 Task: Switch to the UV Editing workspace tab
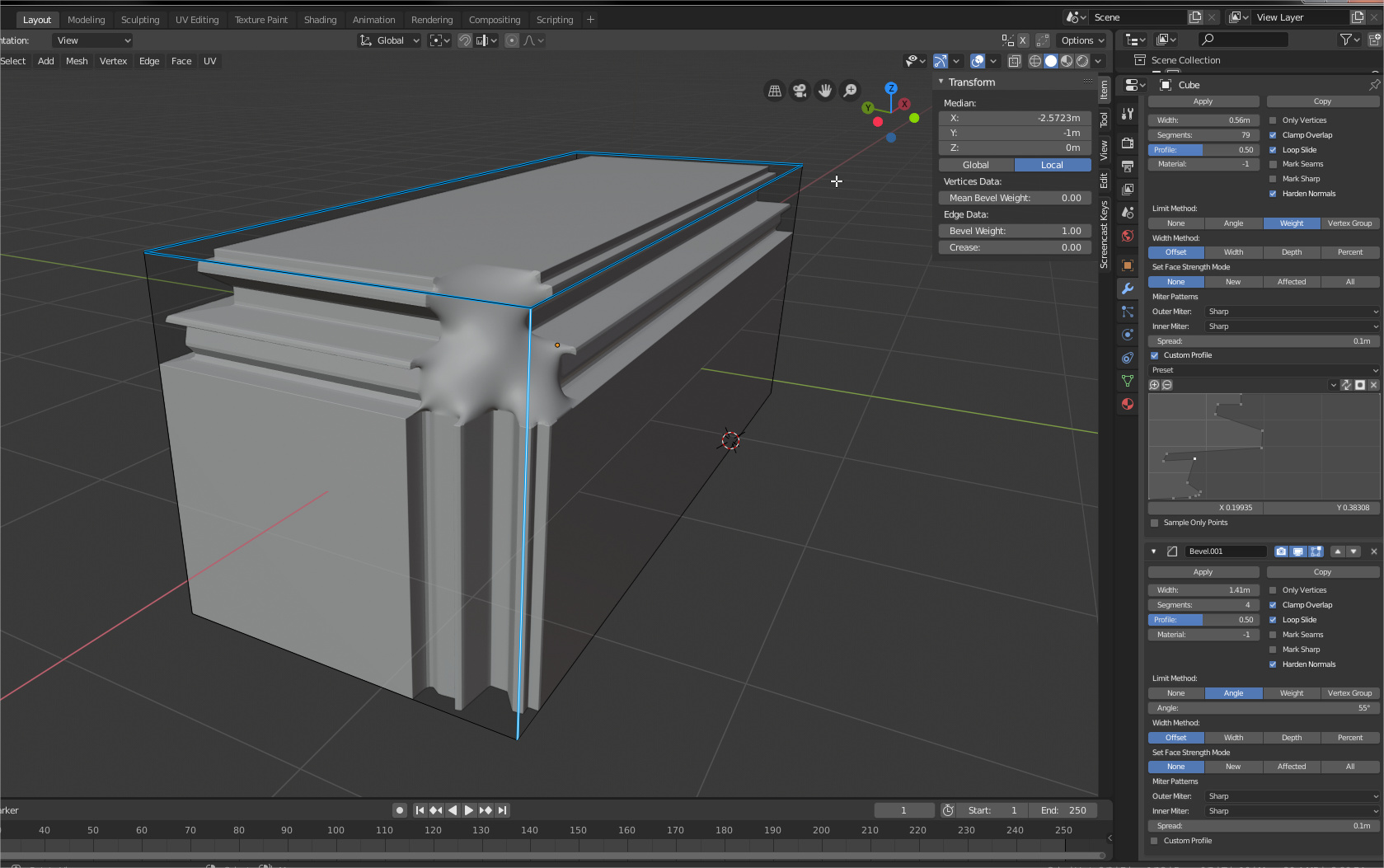click(197, 20)
